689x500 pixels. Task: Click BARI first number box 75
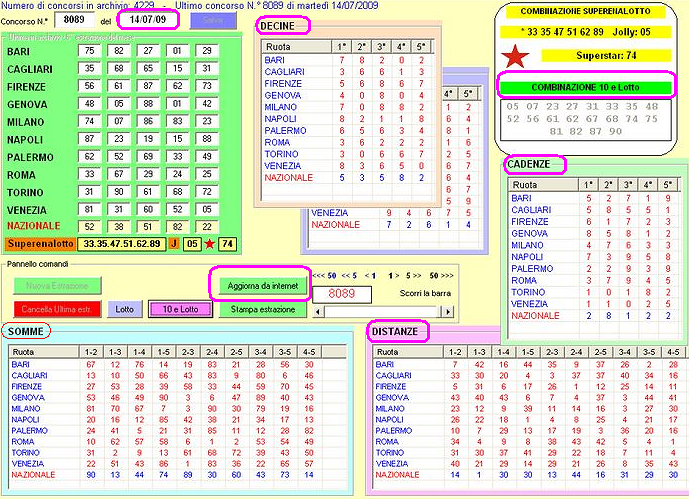[x=90, y=51]
